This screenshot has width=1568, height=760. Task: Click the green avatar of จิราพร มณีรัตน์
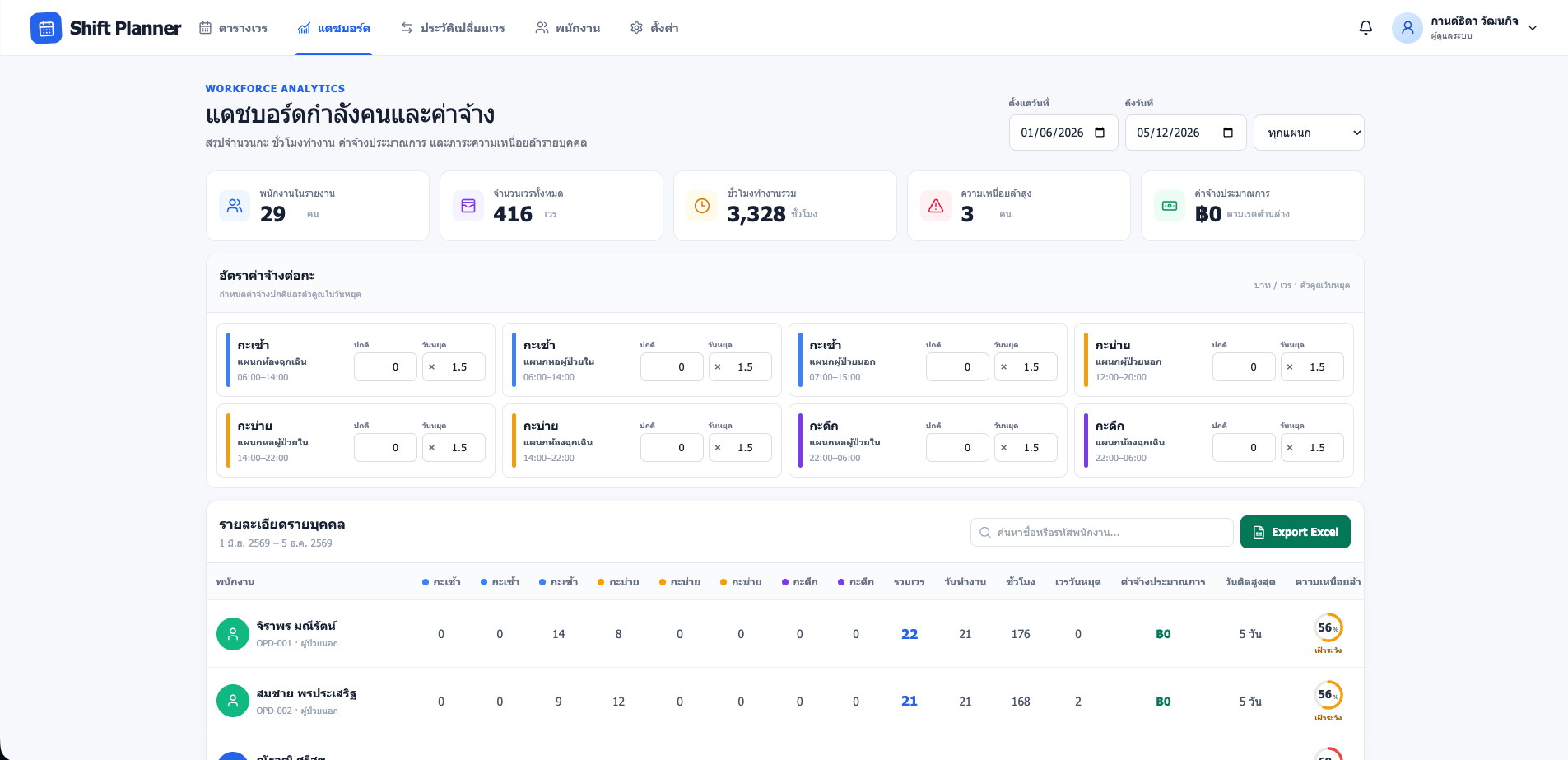pos(233,634)
